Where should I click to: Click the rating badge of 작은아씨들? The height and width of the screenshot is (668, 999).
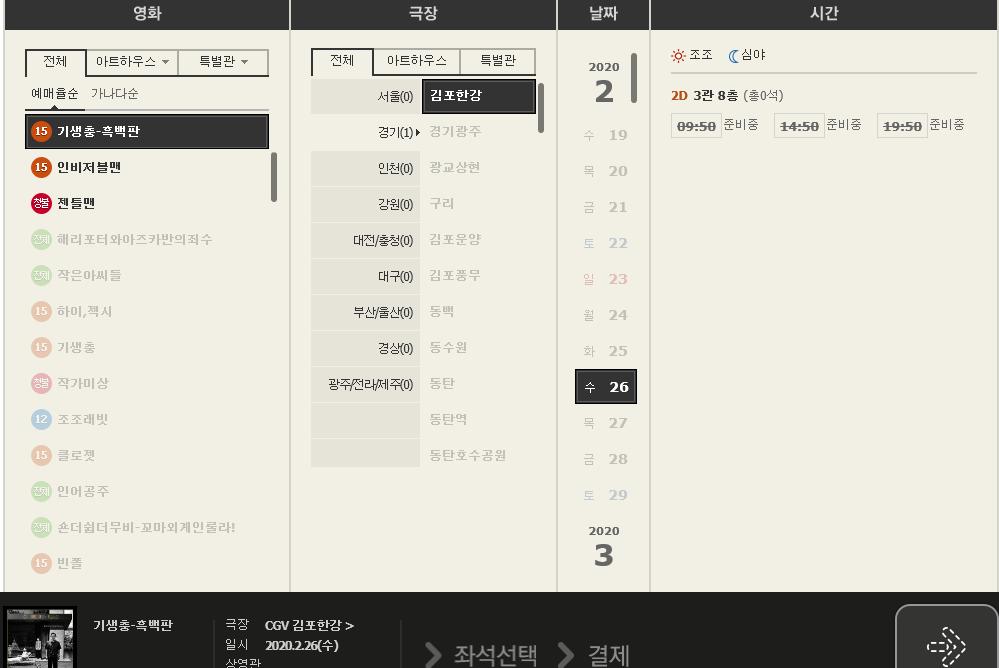[x=41, y=275]
